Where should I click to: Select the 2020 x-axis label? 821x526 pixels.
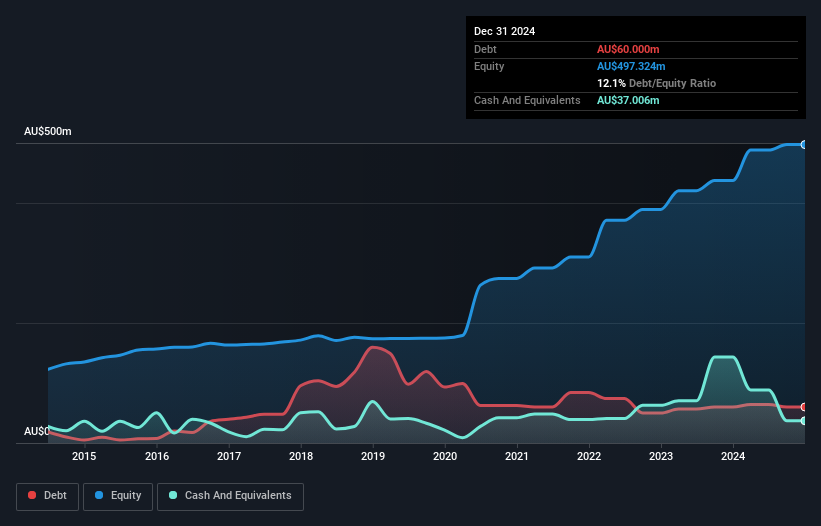coord(445,456)
